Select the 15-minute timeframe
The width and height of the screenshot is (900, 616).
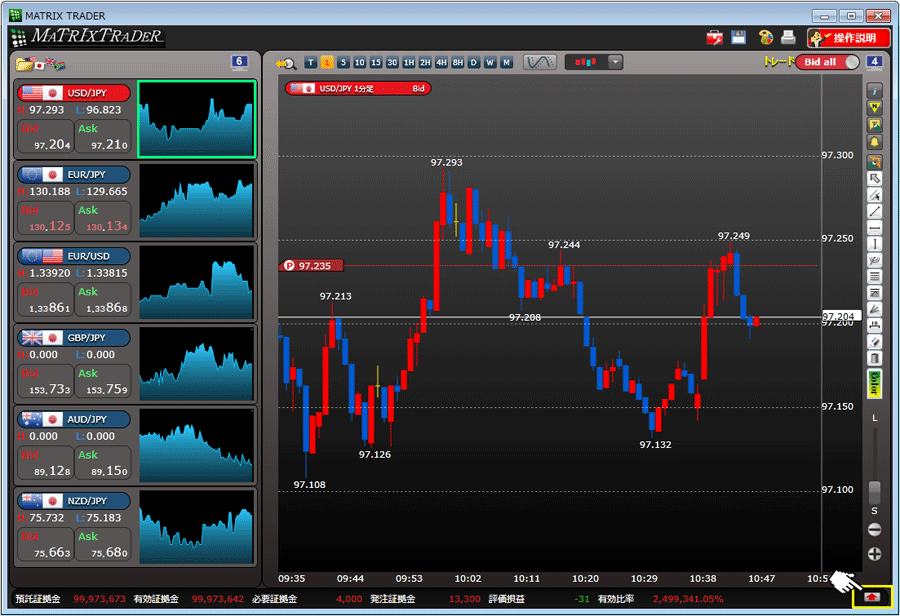click(x=376, y=63)
